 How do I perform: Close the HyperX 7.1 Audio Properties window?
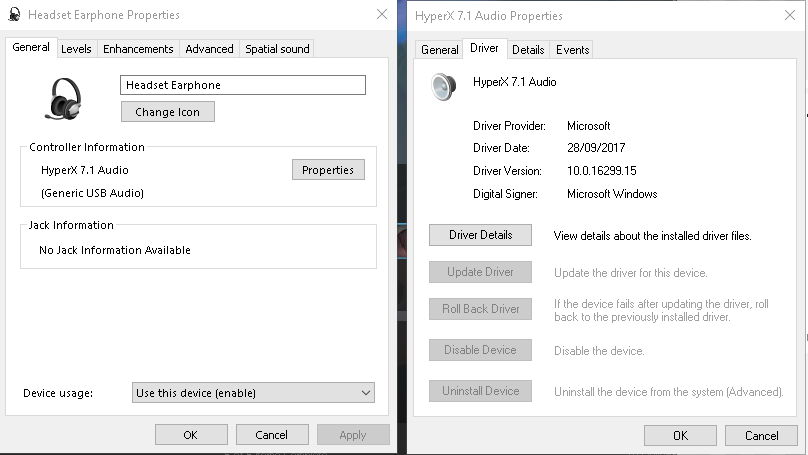click(790, 15)
